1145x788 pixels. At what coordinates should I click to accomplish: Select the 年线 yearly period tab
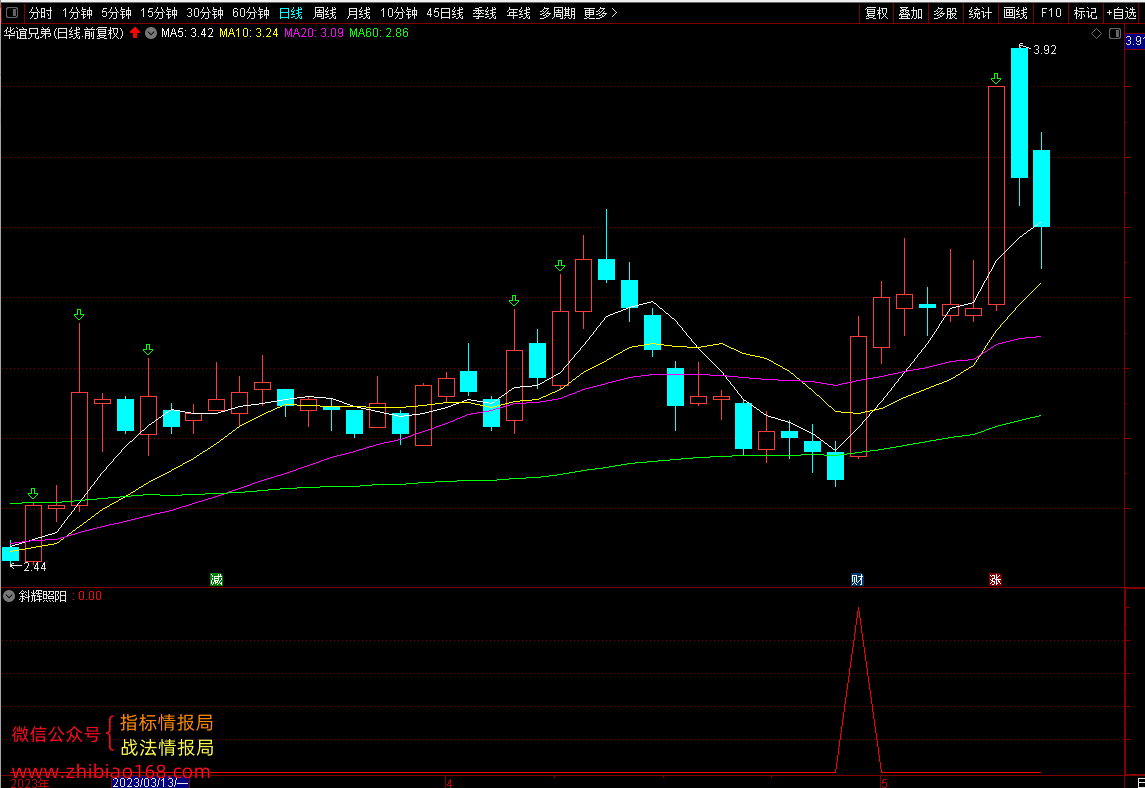pyautogui.click(x=518, y=13)
